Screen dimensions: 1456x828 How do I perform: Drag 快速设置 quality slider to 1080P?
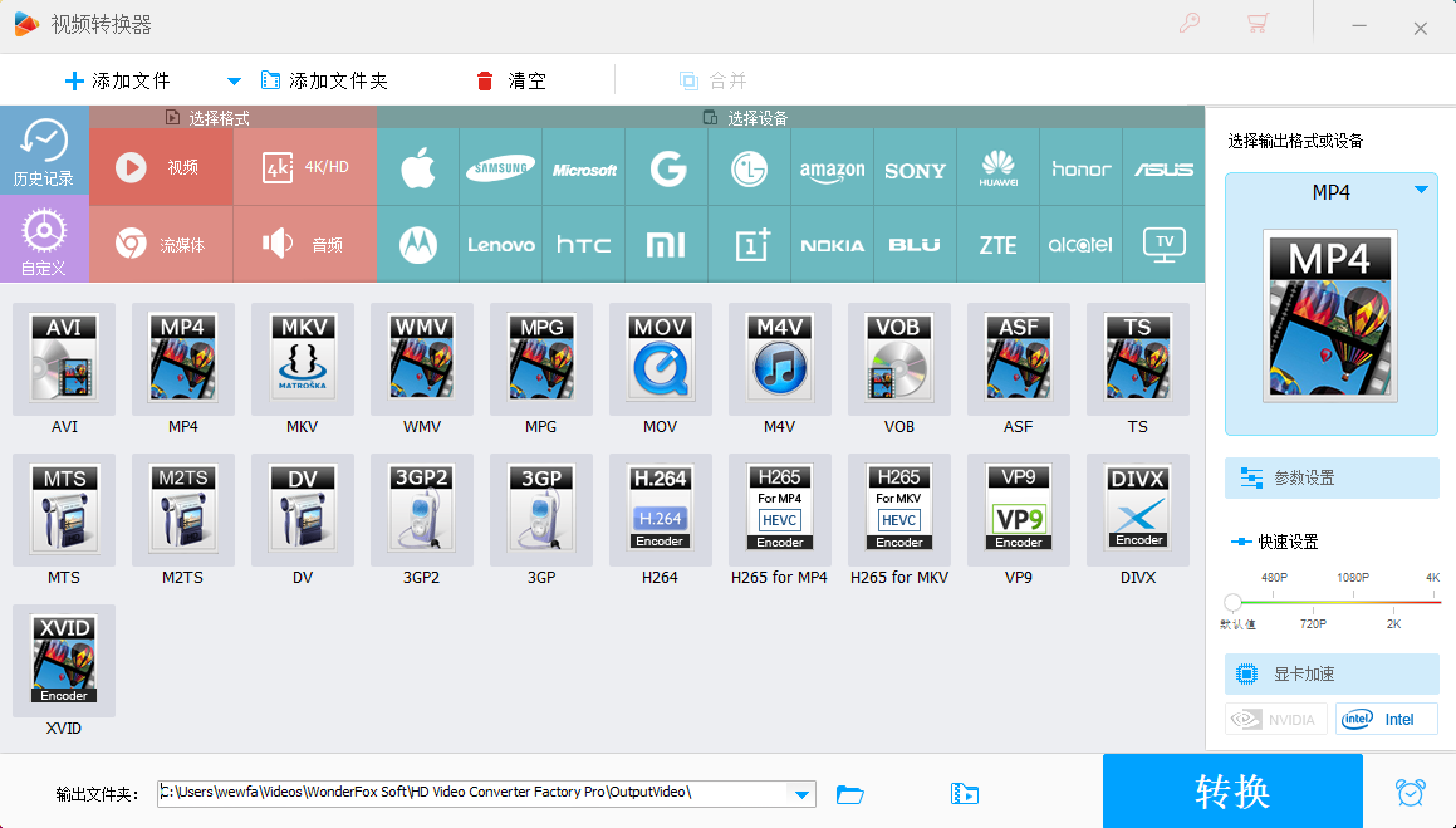pyautogui.click(x=1351, y=600)
